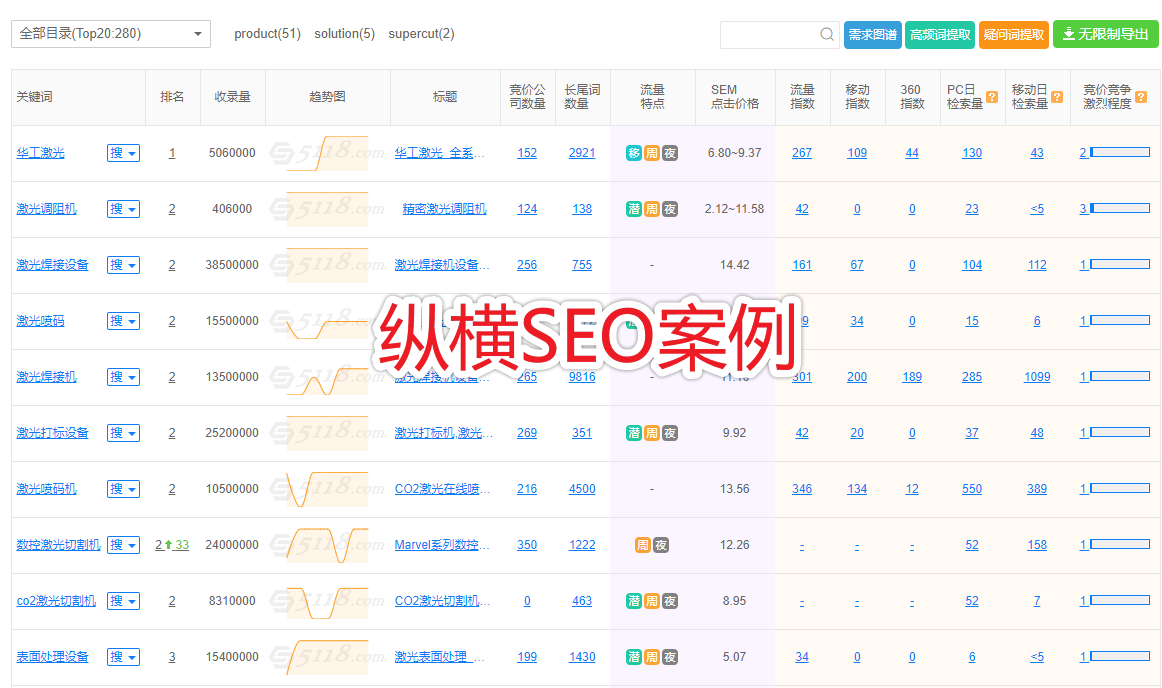Open the 搜 dropdown next to 华工激光
Screen dimensions: 1162x688
tap(124, 152)
